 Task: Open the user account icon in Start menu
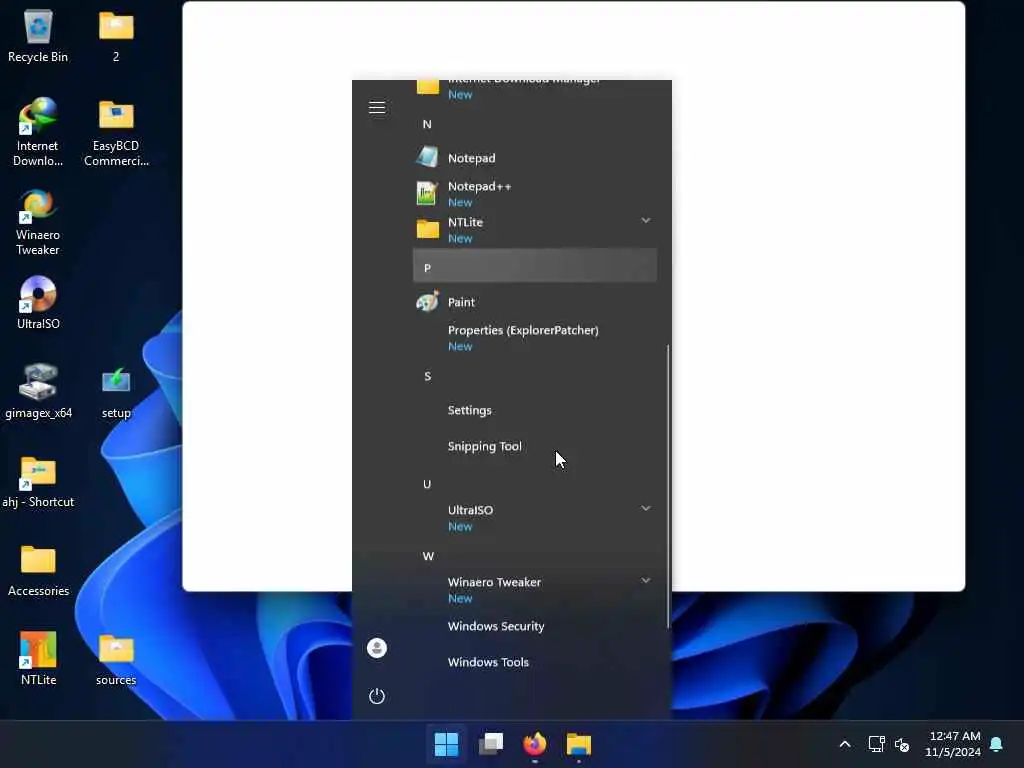[x=377, y=648]
